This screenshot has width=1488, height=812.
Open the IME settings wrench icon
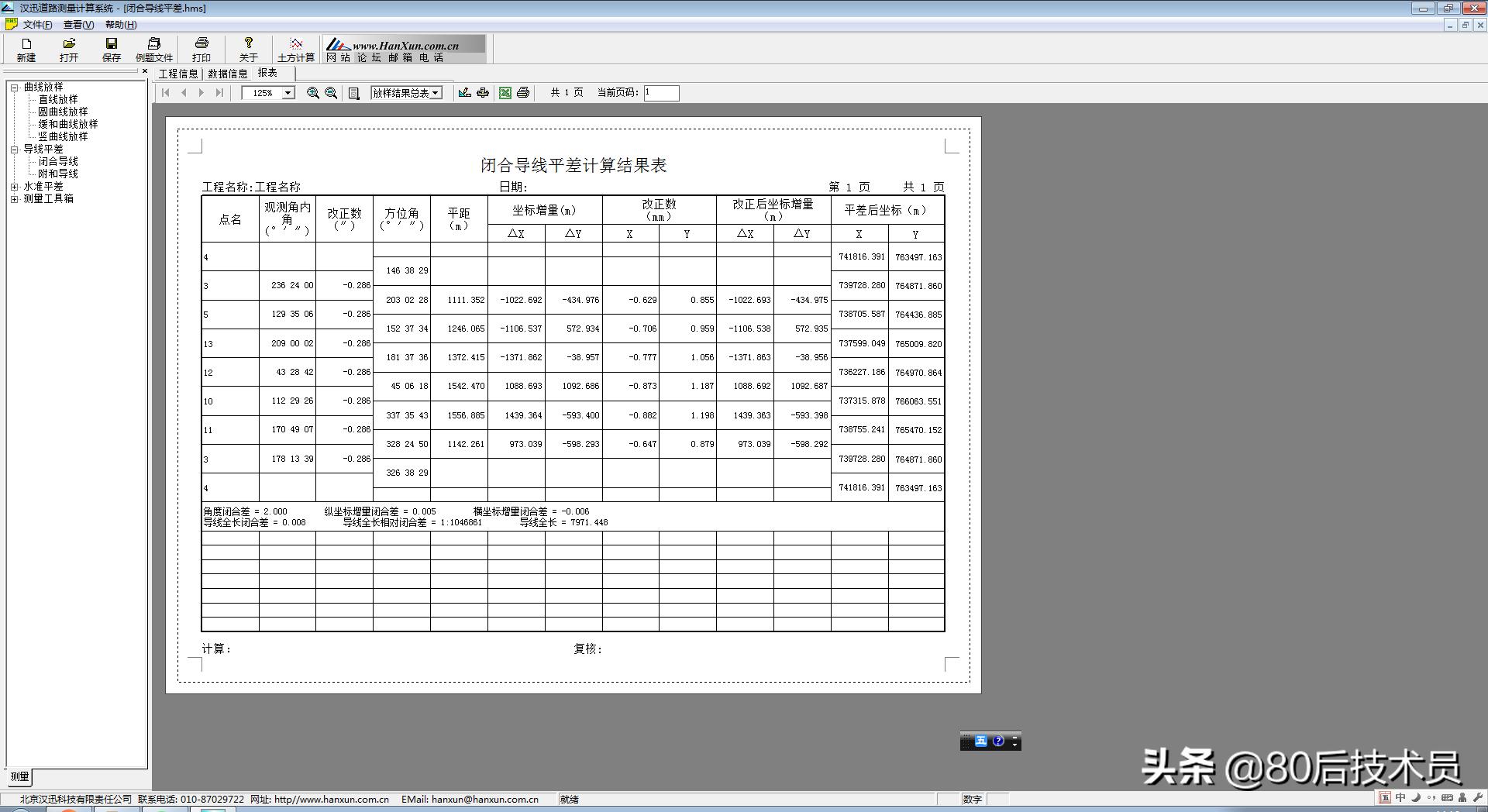coord(1478,798)
